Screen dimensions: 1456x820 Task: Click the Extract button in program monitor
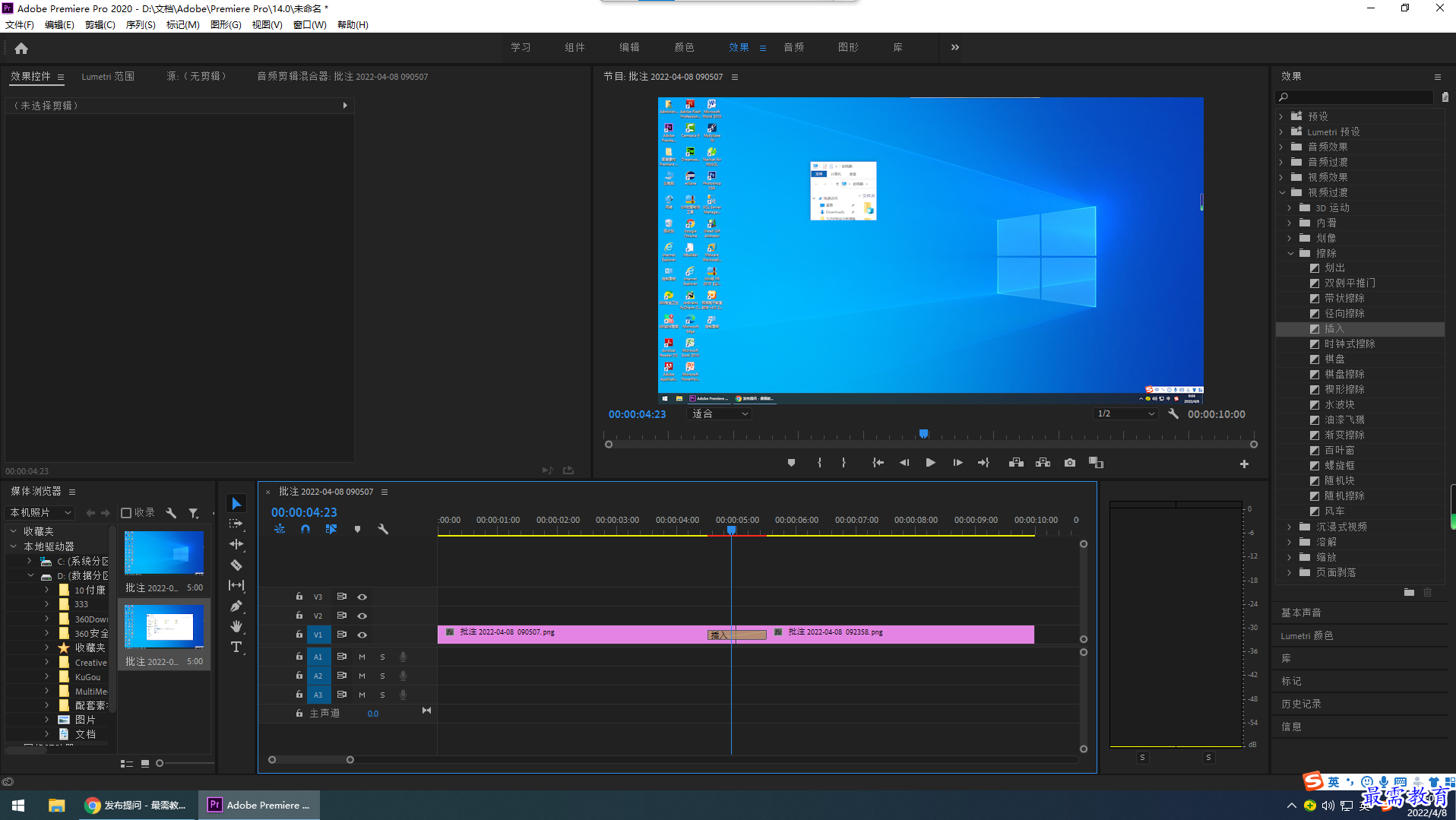coord(1043,463)
